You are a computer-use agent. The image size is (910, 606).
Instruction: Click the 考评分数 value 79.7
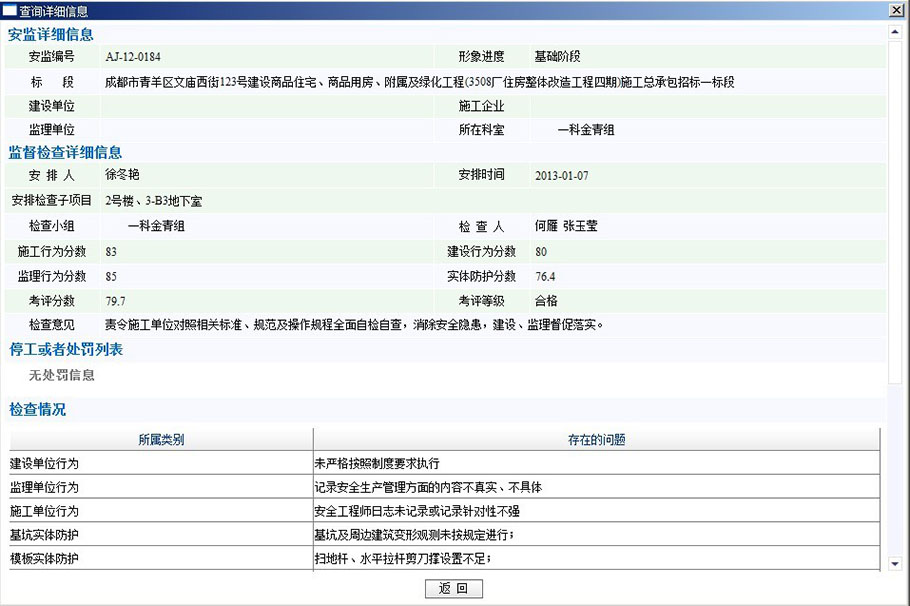point(115,301)
